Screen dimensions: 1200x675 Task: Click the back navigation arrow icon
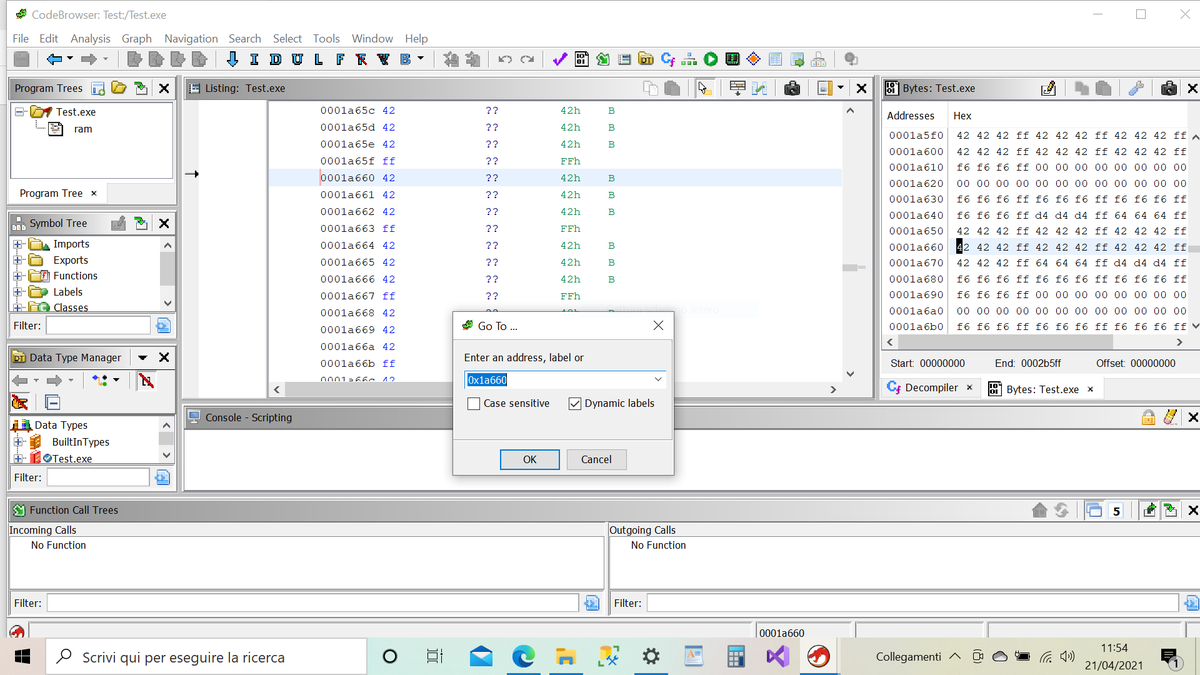55,59
